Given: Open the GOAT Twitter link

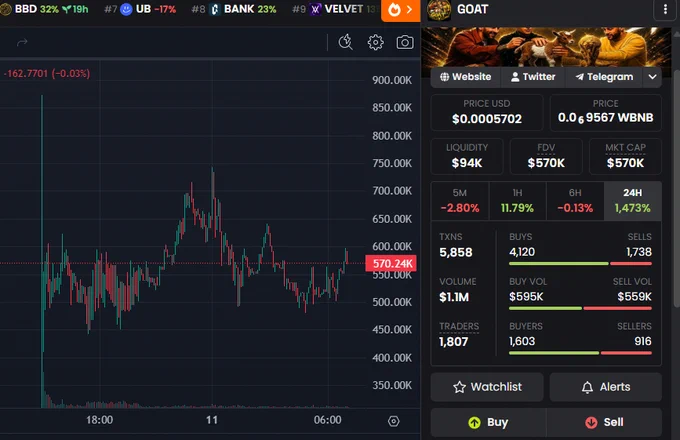Looking at the screenshot, I should pos(533,77).
